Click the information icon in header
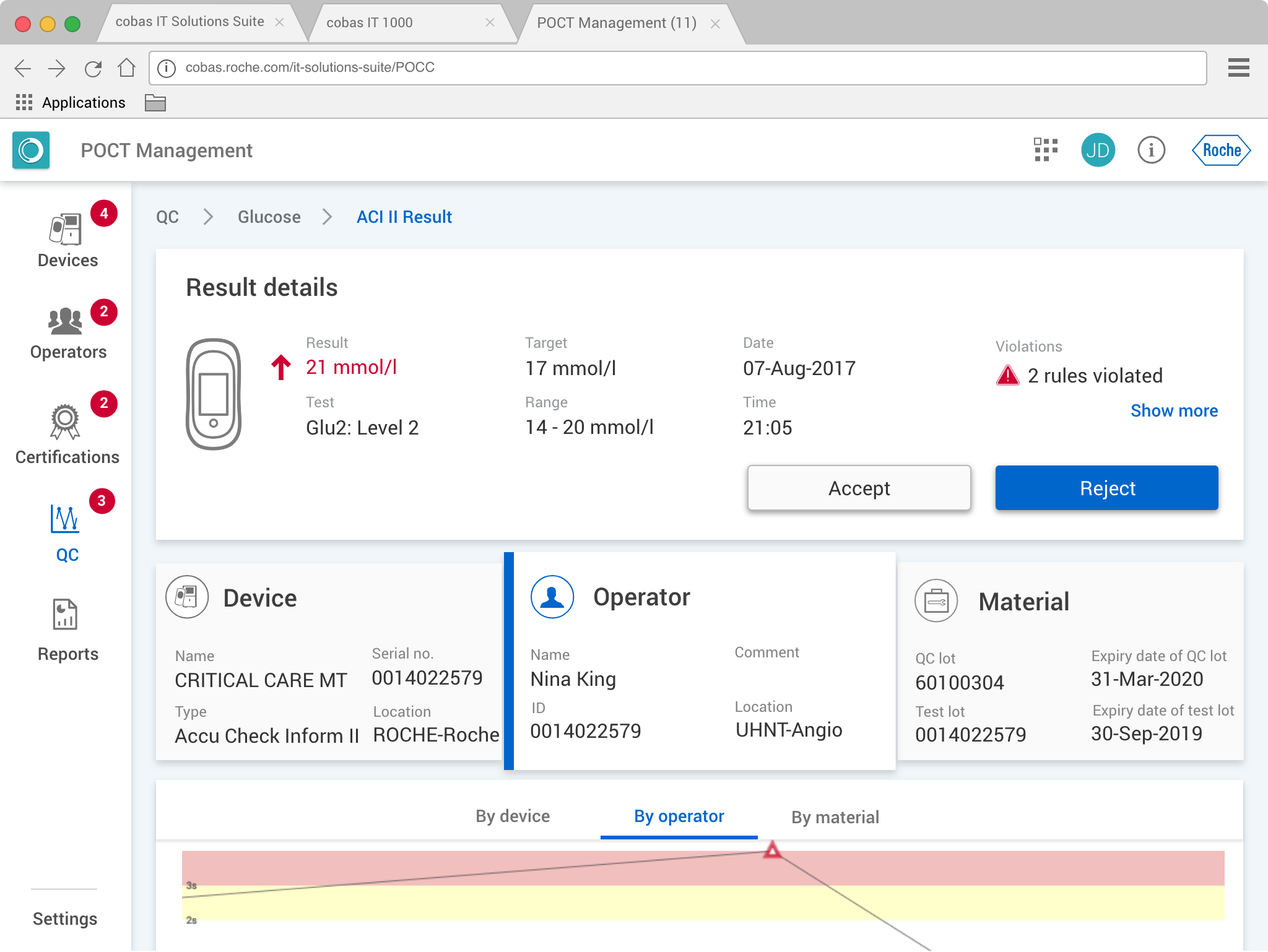 pyautogui.click(x=1151, y=150)
